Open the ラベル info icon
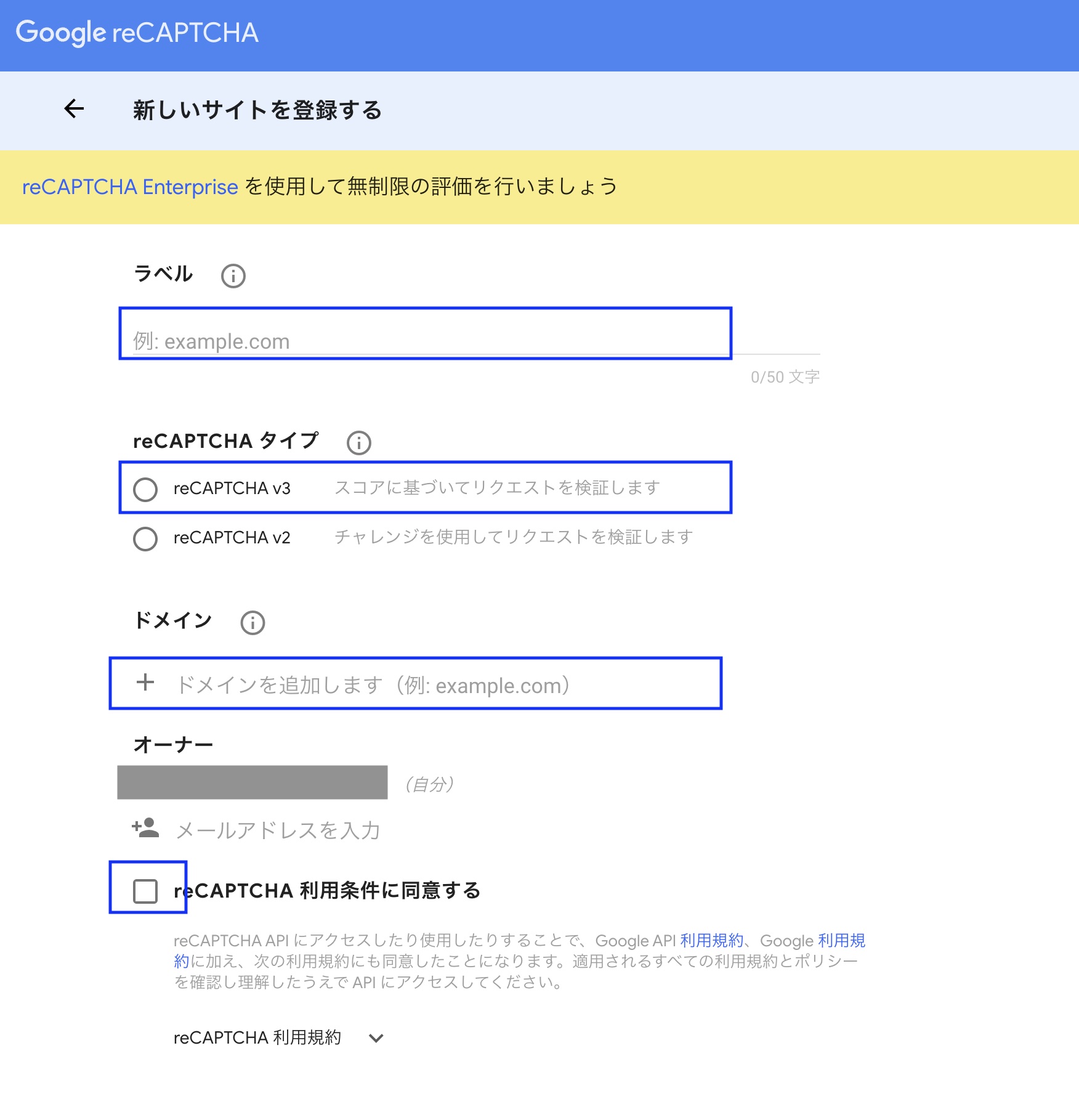The height and width of the screenshot is (1120, 1079). pyautogui.click(x=233, y=276)
